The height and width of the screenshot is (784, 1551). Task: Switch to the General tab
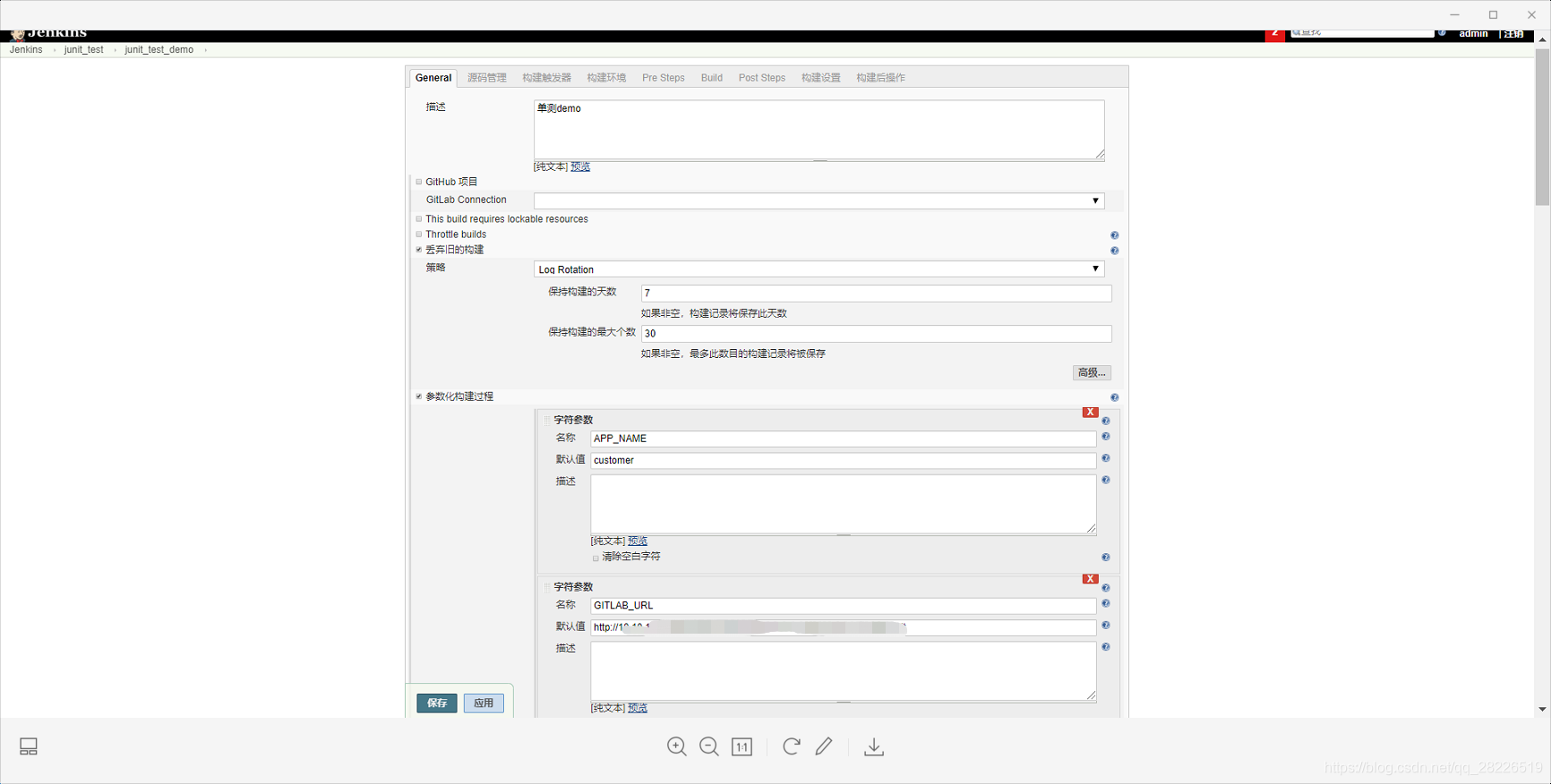point(433,78)
